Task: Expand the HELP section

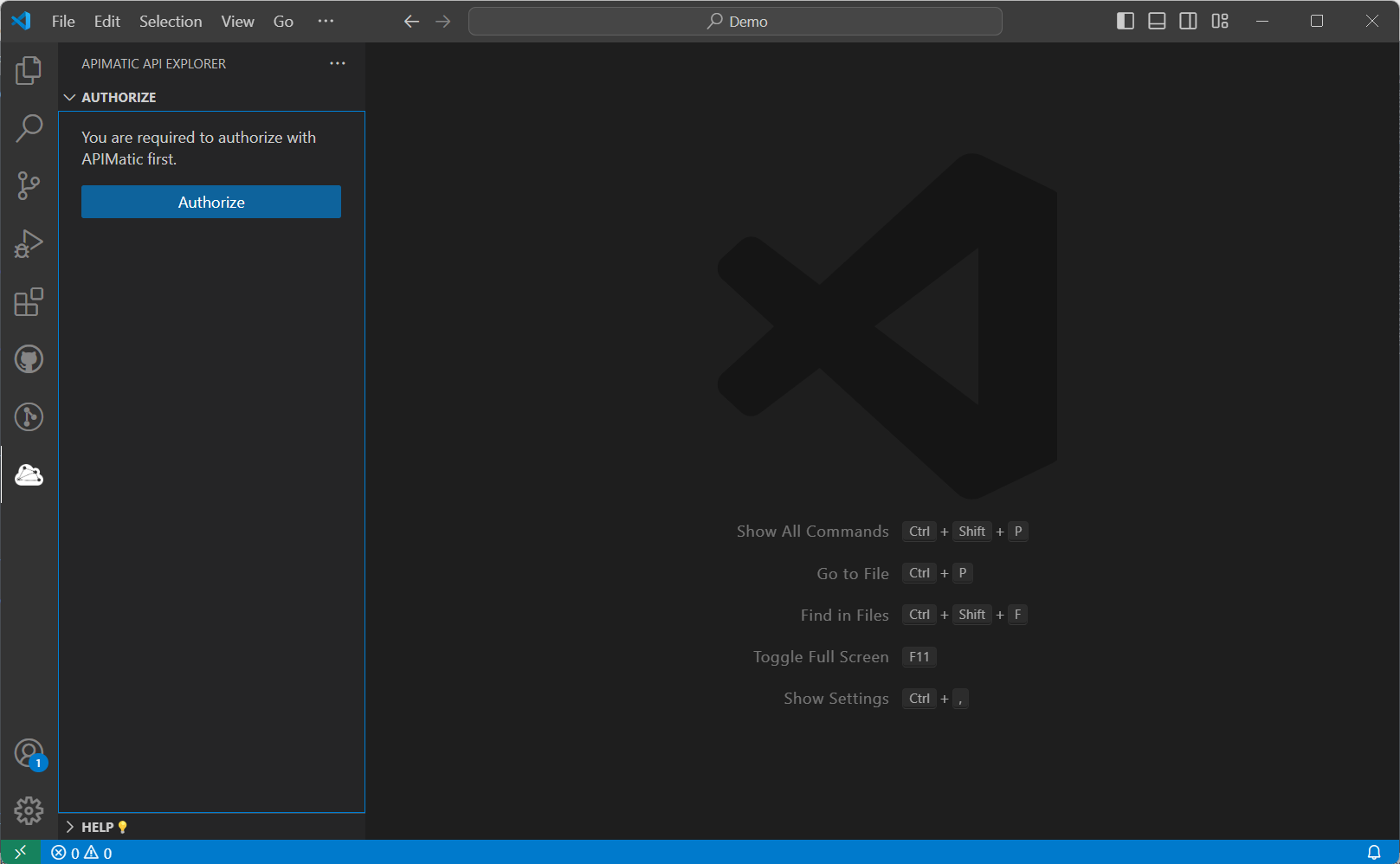Action: coord(211,827)
